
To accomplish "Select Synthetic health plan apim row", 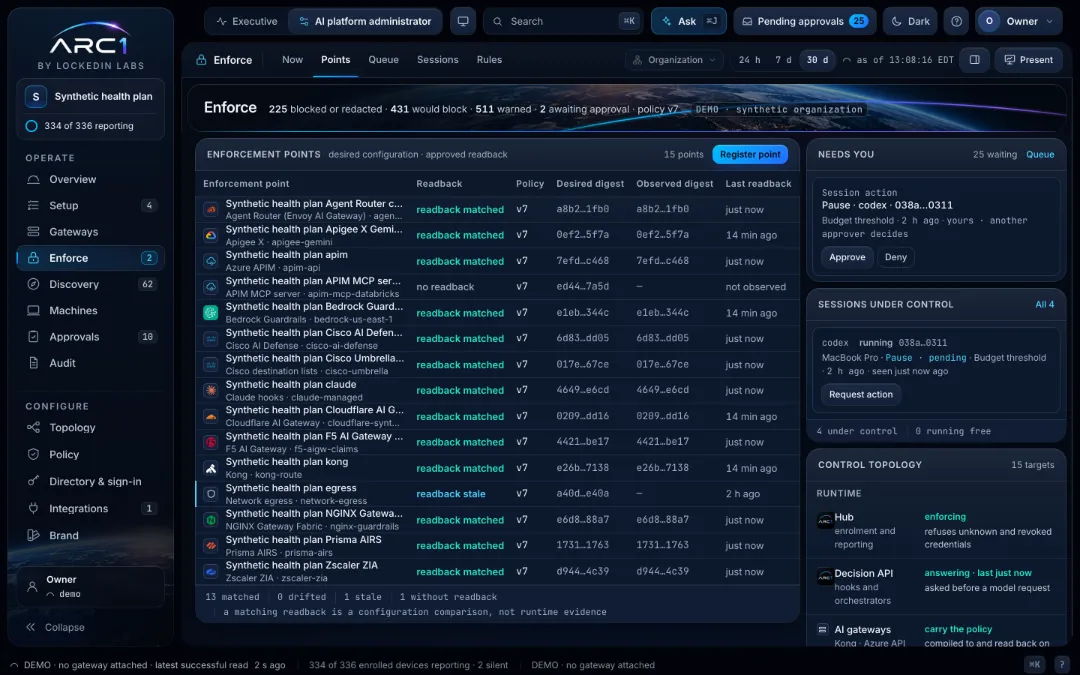I will 497,261.
